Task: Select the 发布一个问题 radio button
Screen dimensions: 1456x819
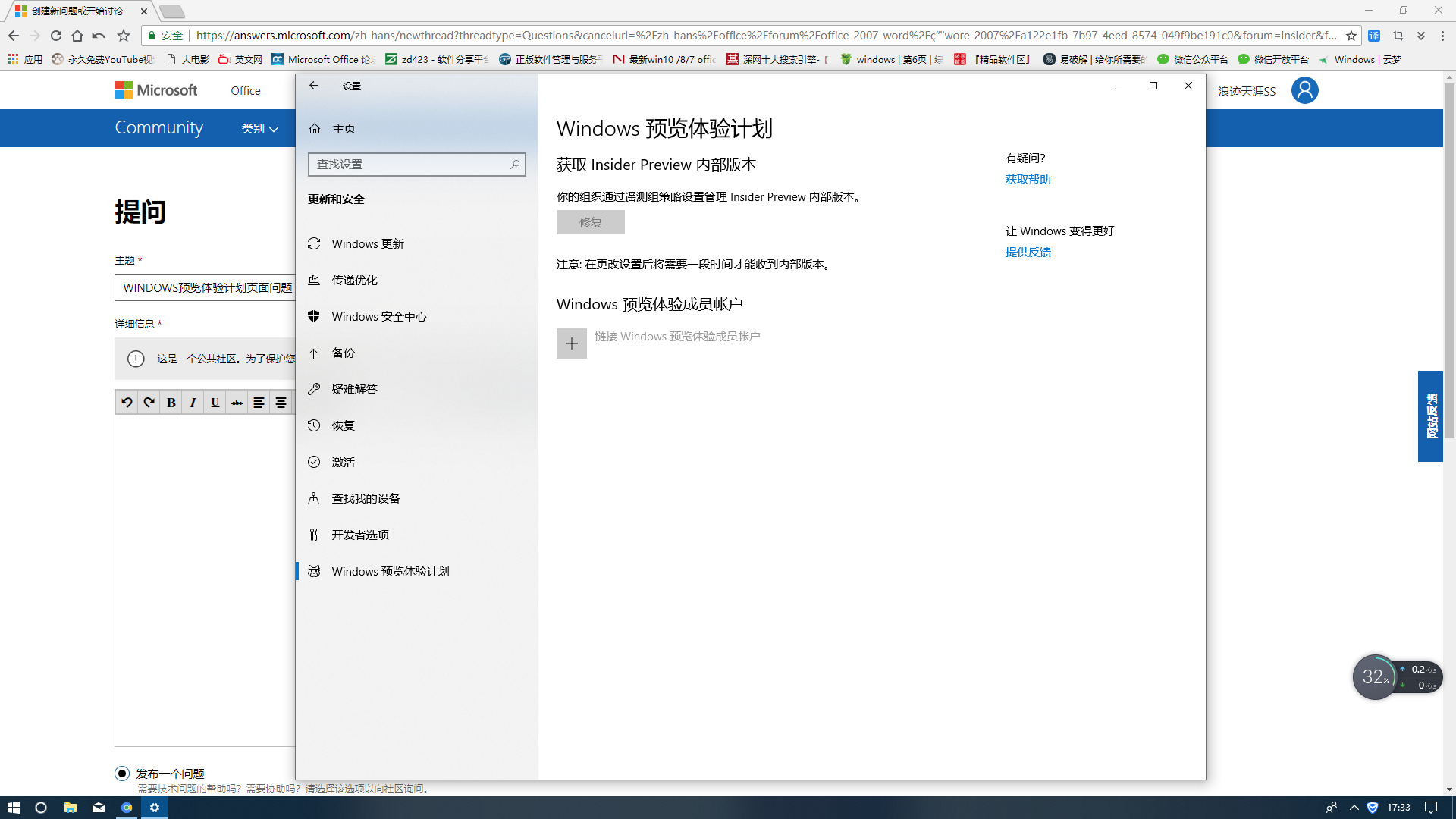Action: pyautogui.click(x=122, y=773)
